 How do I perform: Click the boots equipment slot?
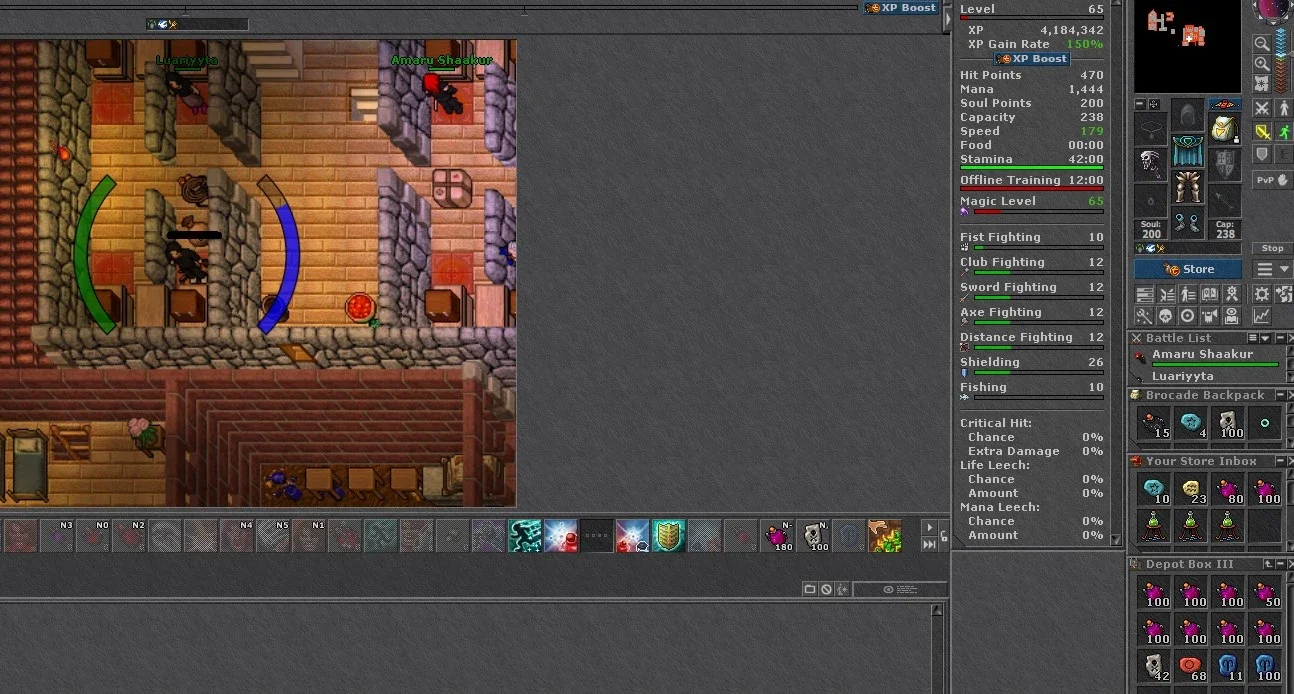pos(1188,223)
